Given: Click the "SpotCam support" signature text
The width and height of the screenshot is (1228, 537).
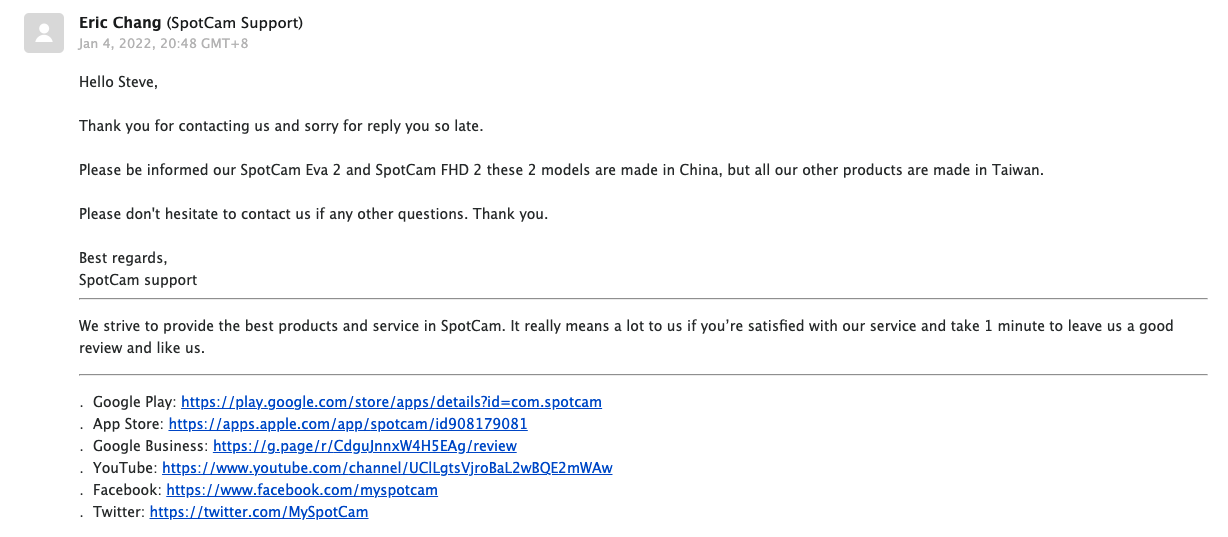Looking at the screenshot, I should click(x=138, y=280).
